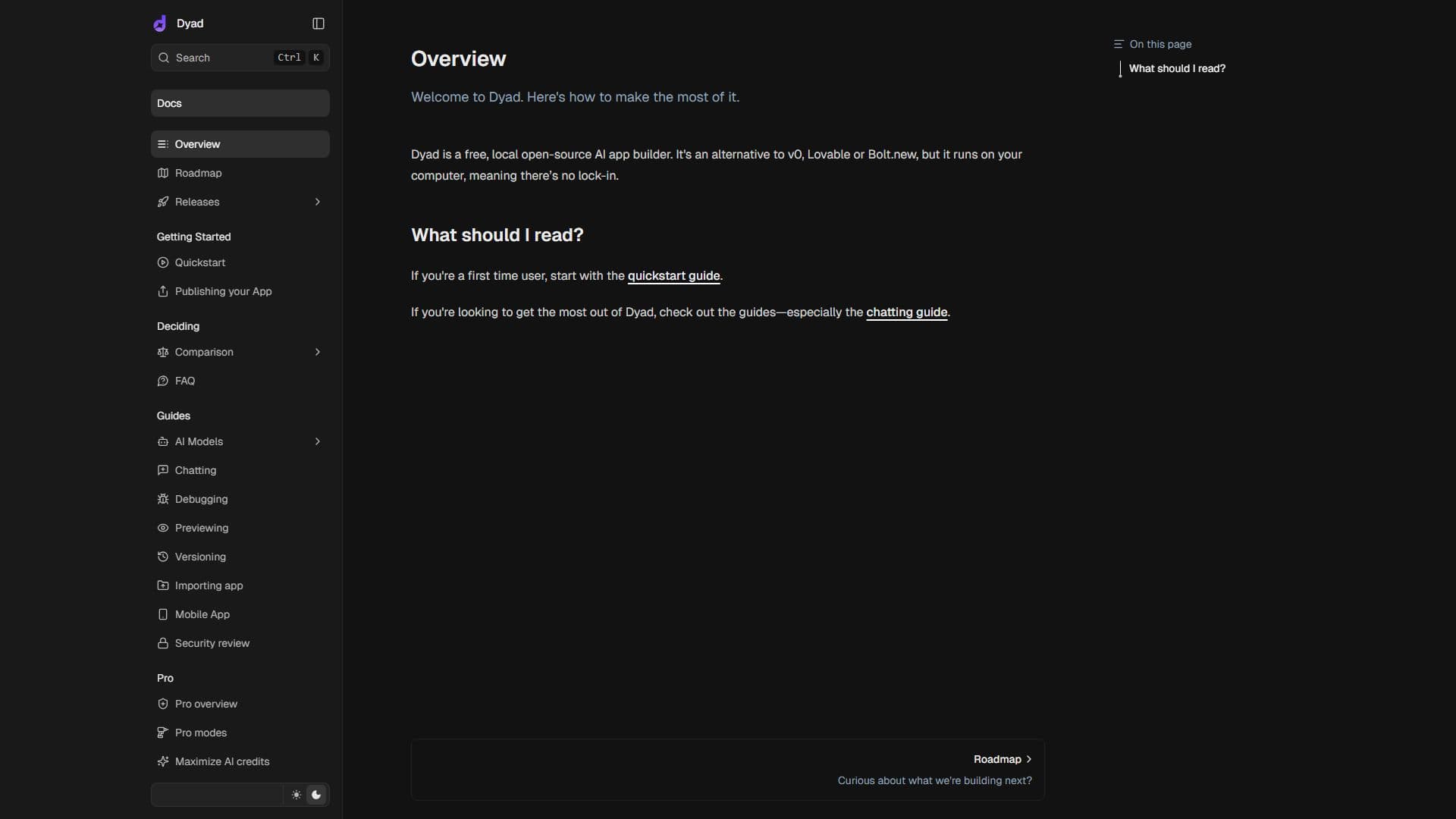Click the 'Getting Started' section label
The image size is (1456, 819).
click(193, 237)
